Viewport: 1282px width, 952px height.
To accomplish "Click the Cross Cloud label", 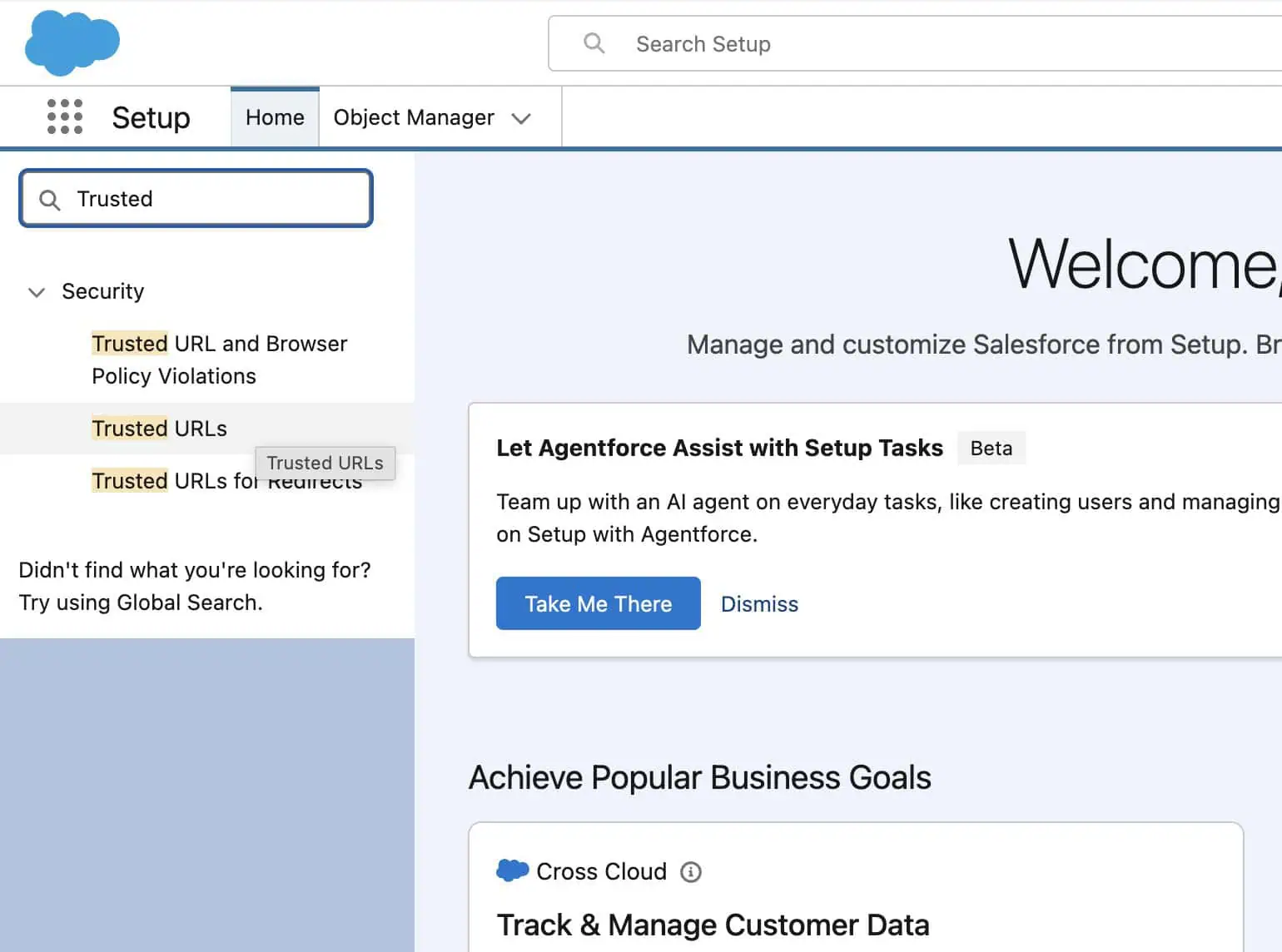I will click(x=602, y=871).
